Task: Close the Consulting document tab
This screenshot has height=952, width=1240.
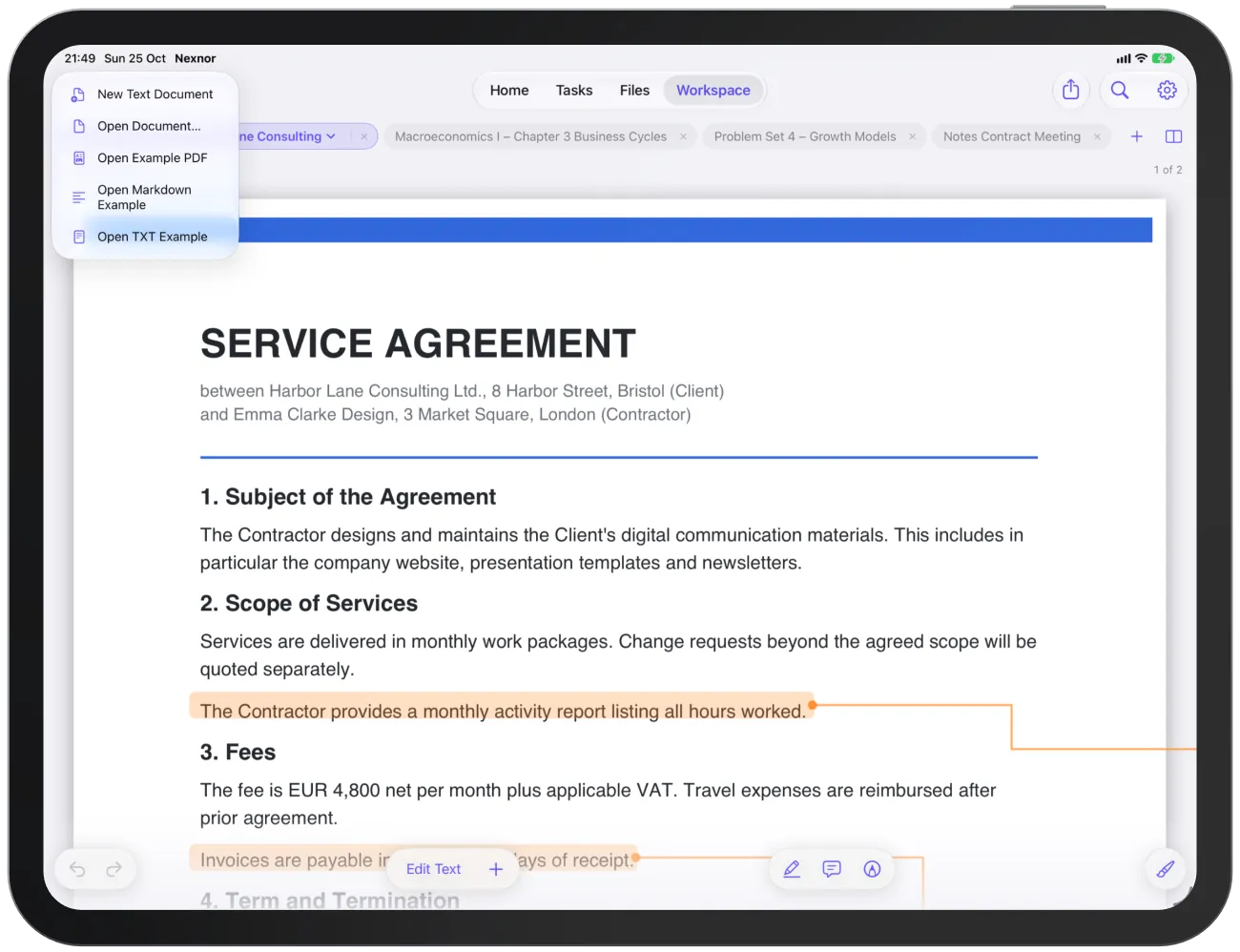Action: coord(364,136)
